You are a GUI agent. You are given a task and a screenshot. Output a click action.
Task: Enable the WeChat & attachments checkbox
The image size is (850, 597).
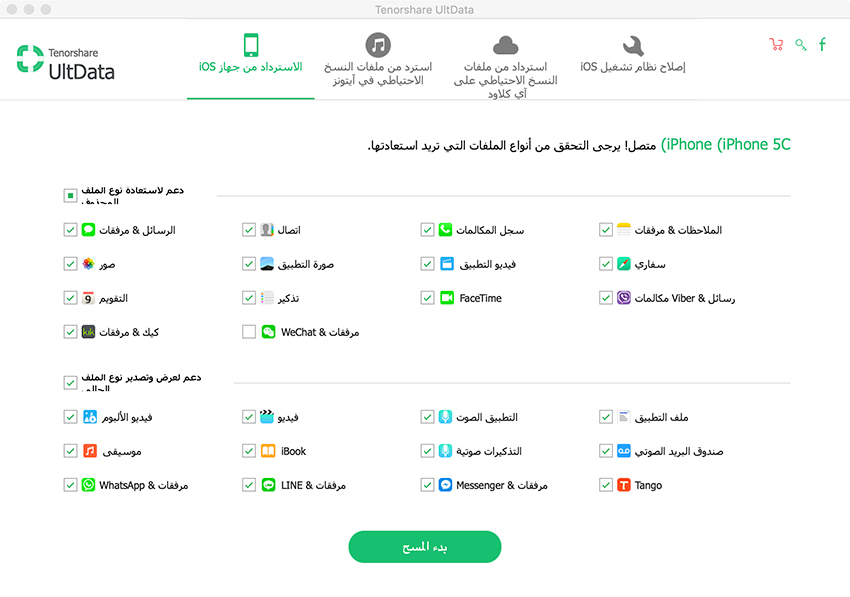point(249,332)
